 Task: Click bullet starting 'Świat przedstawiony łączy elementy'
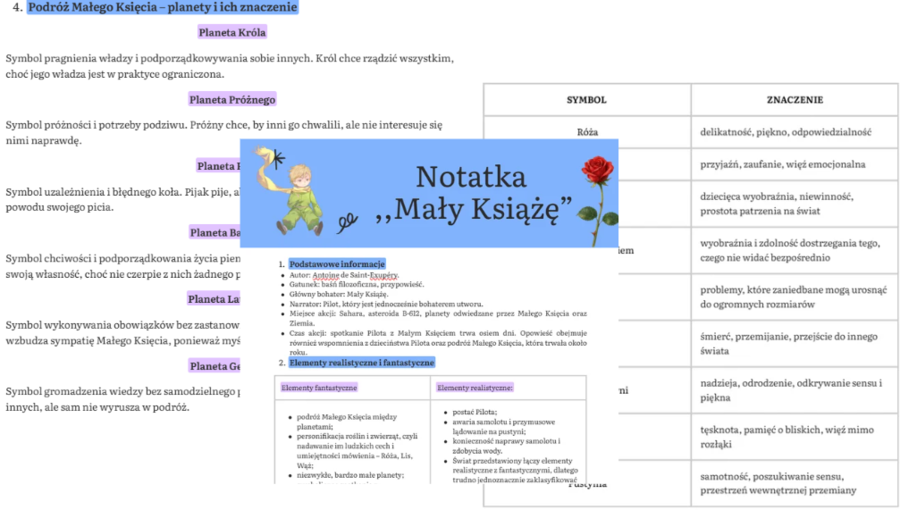(515, 470)
